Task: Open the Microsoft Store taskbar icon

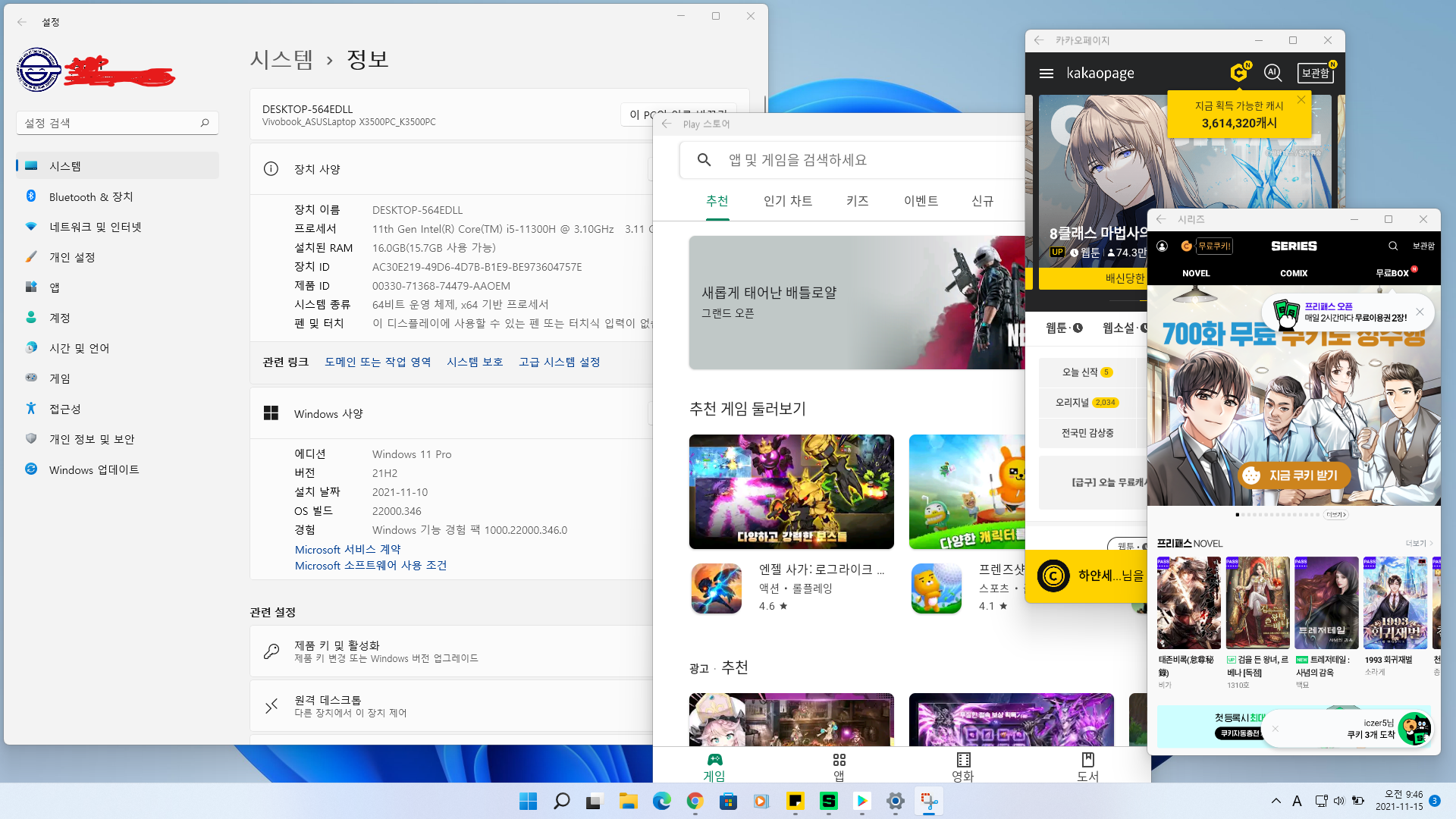Action: point(729,801)
